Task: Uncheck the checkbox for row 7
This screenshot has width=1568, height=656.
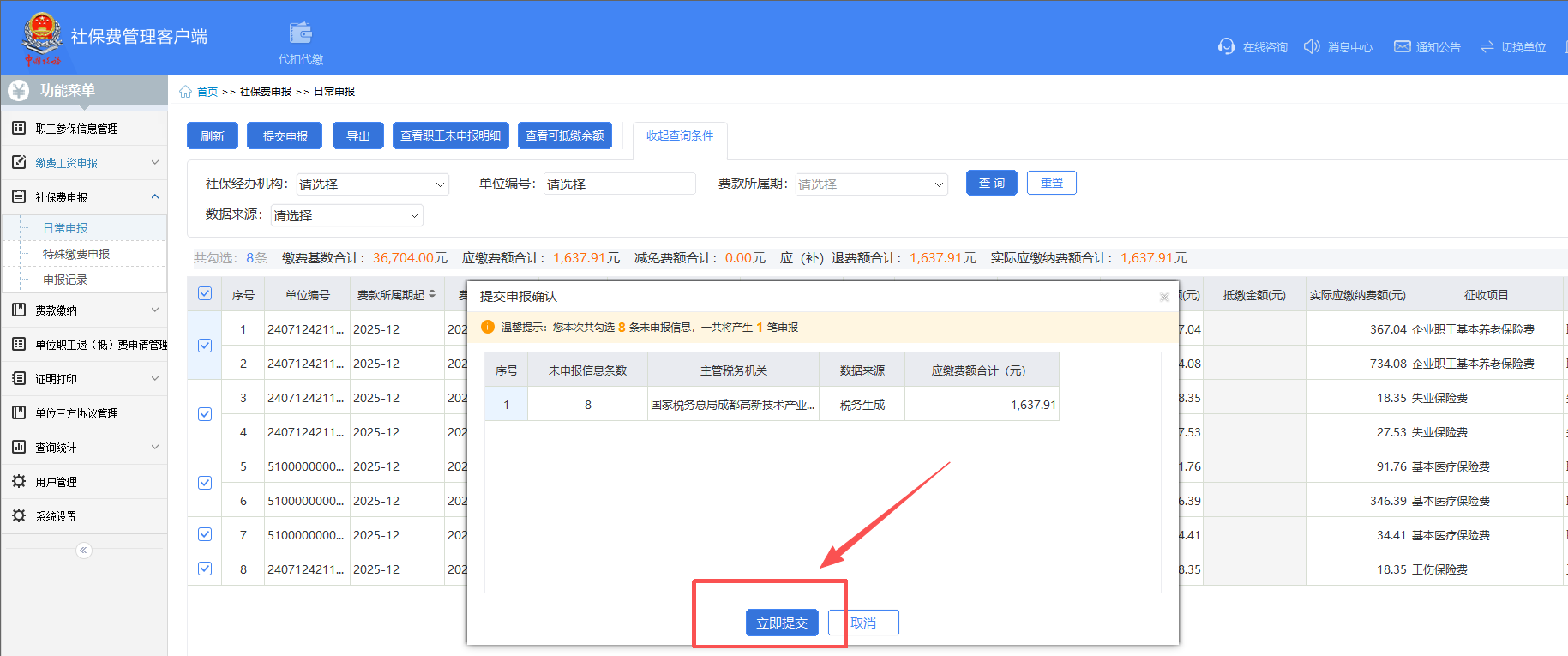Action: (205, 534)
